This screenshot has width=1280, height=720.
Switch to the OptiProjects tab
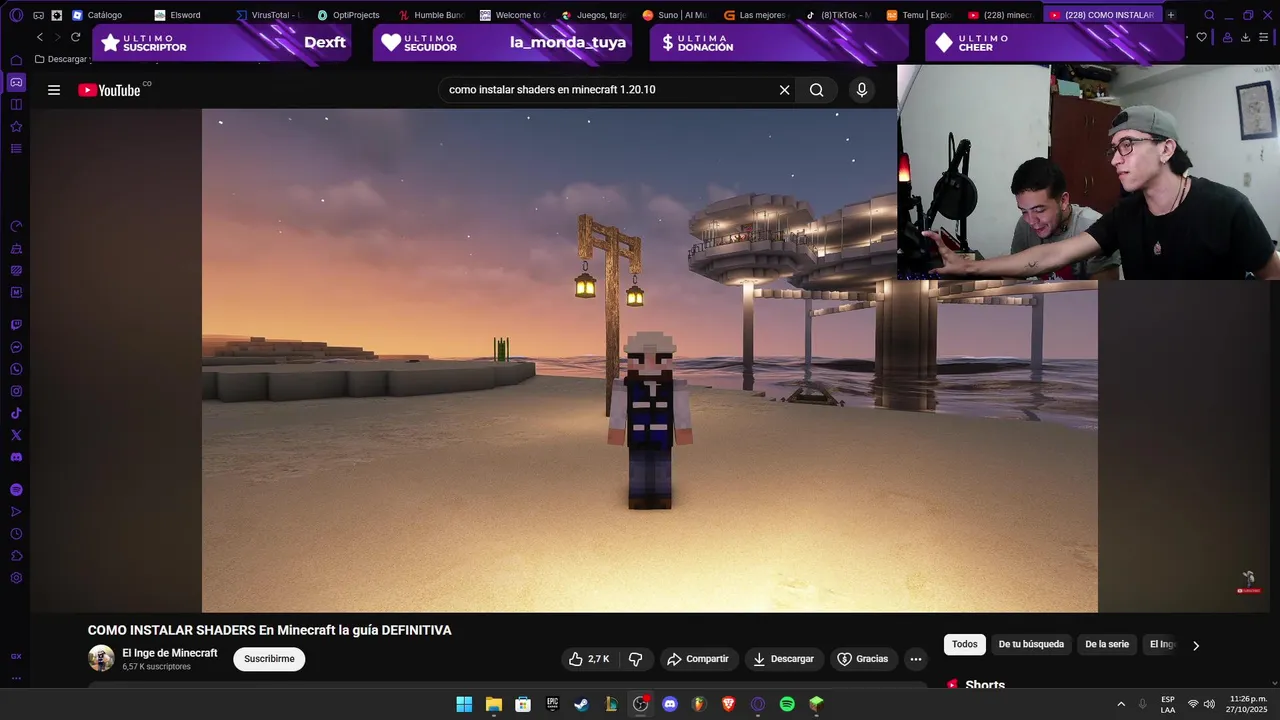350,15
